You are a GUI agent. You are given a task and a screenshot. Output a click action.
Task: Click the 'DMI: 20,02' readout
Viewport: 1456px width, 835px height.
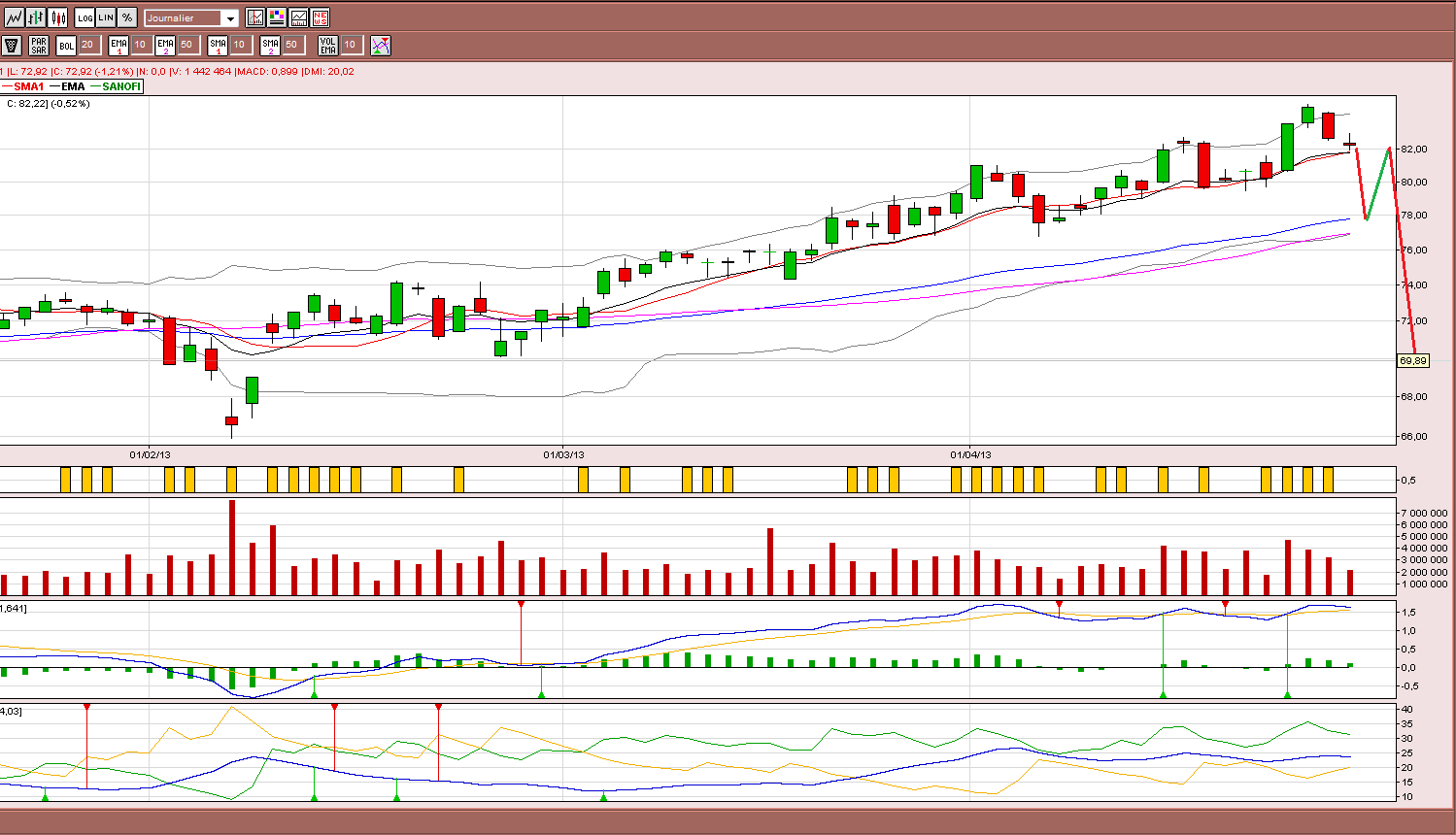pyautogui.click(x=328, y=72)
